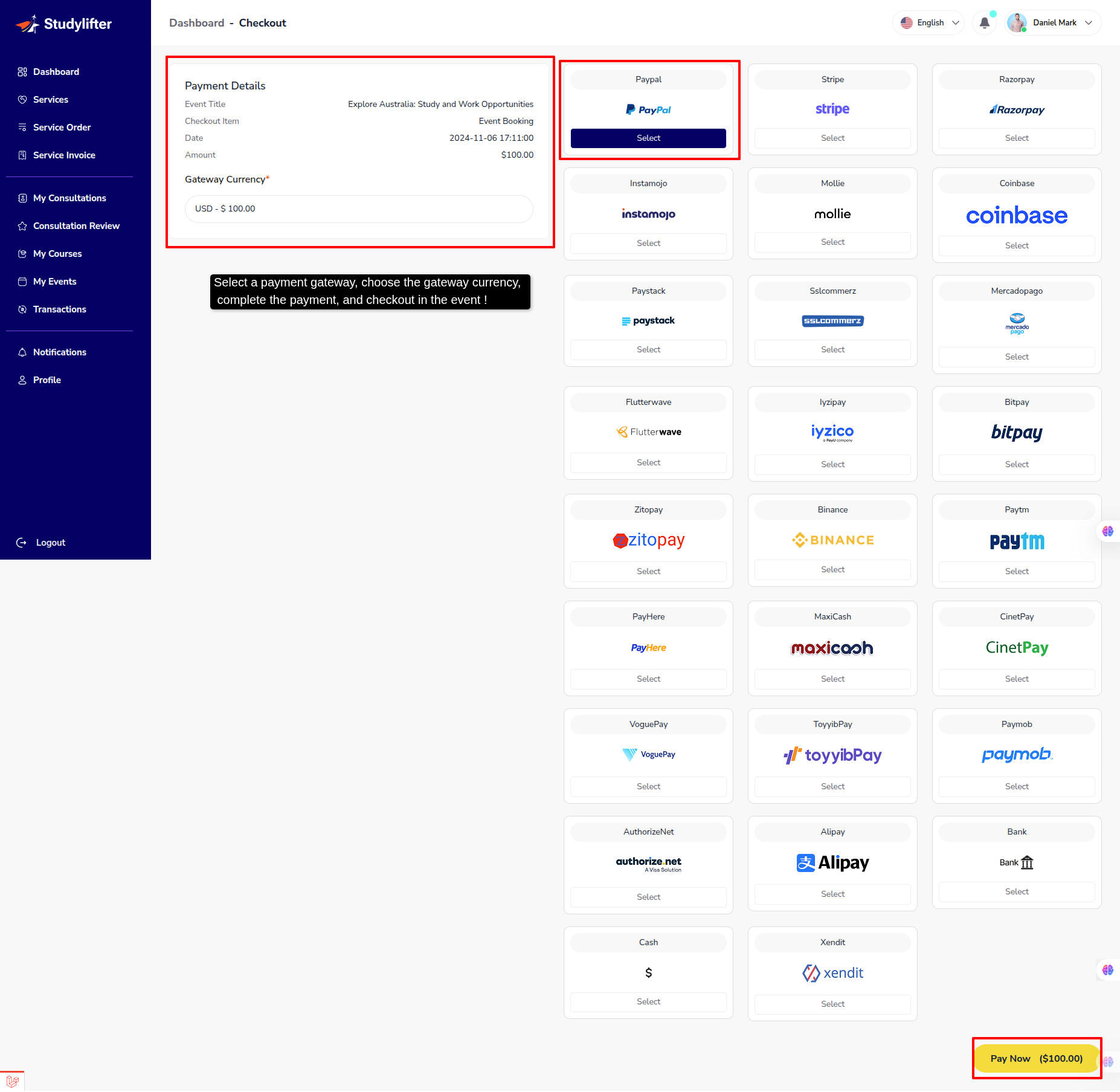
Task: Click the Paytm logo
Action: (x=1017, y=541)
